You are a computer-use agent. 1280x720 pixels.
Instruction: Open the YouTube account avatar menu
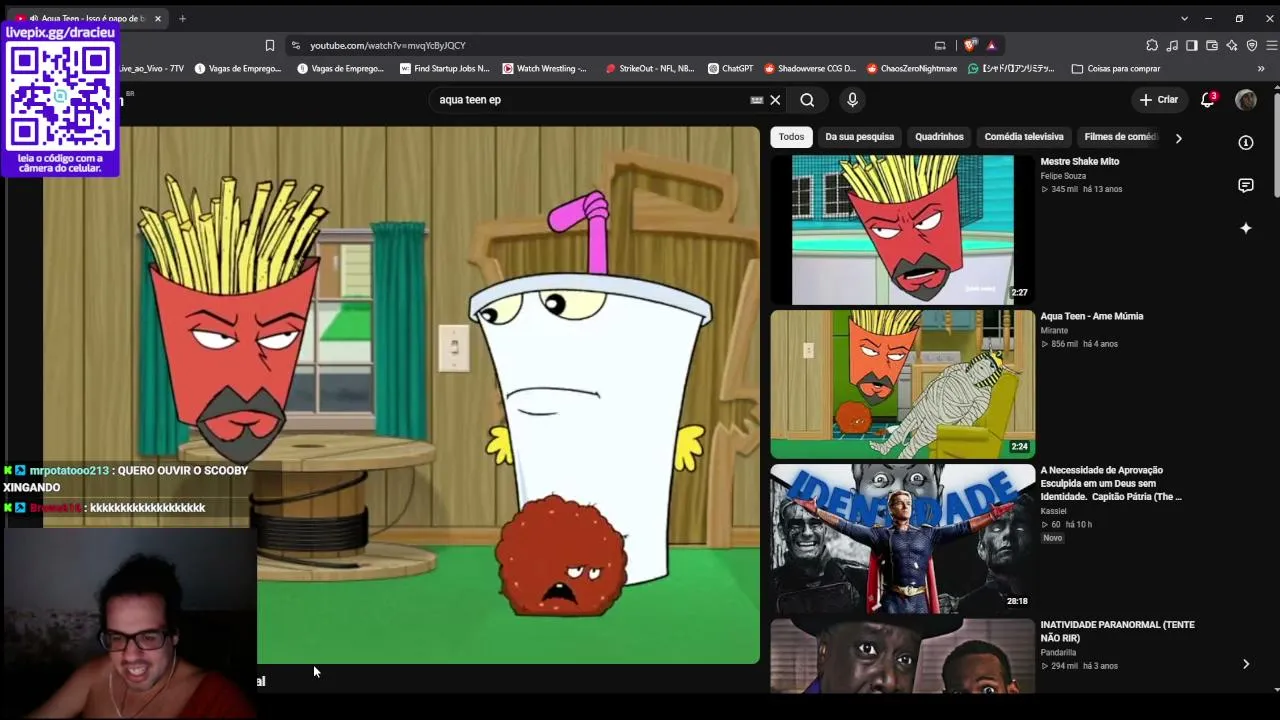1246,99
